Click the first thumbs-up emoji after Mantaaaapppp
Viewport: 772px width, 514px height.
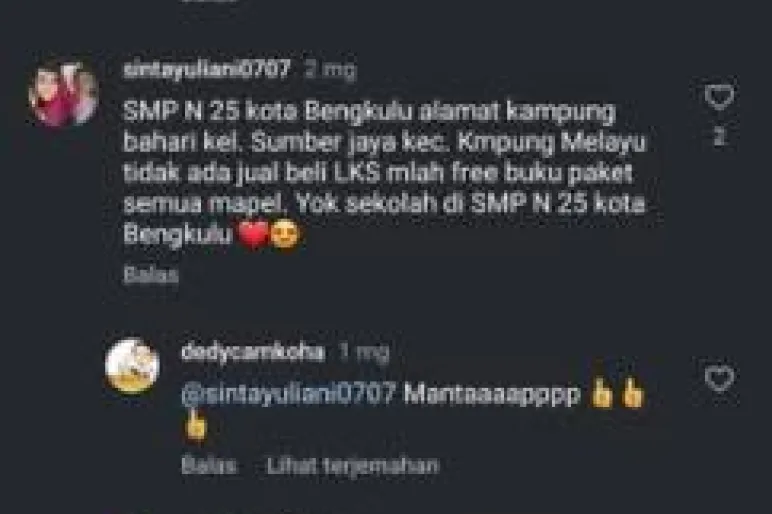coord(601,393)
